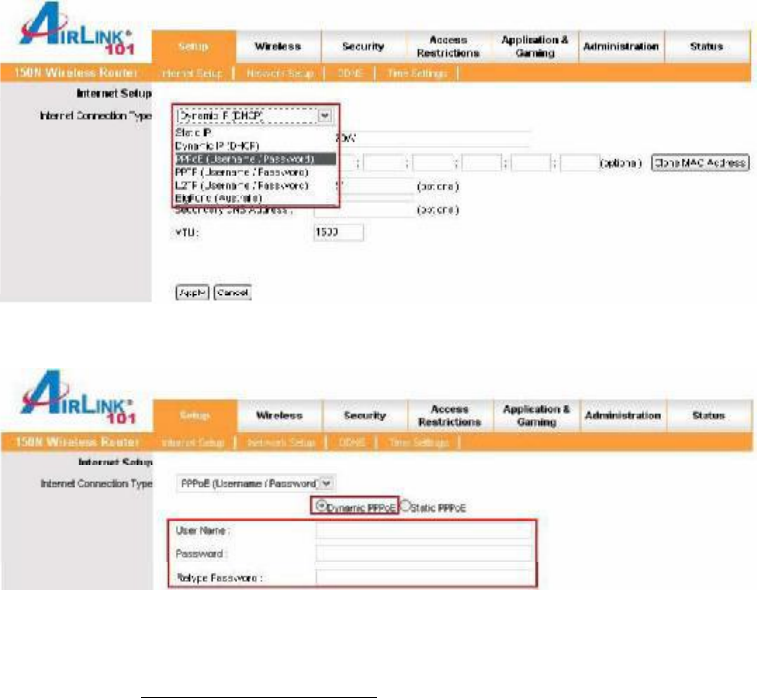Choose BigPond (Australia) in the open list
Image resolution: width=757 pixels, height=698 pixels.
[218, 198]
